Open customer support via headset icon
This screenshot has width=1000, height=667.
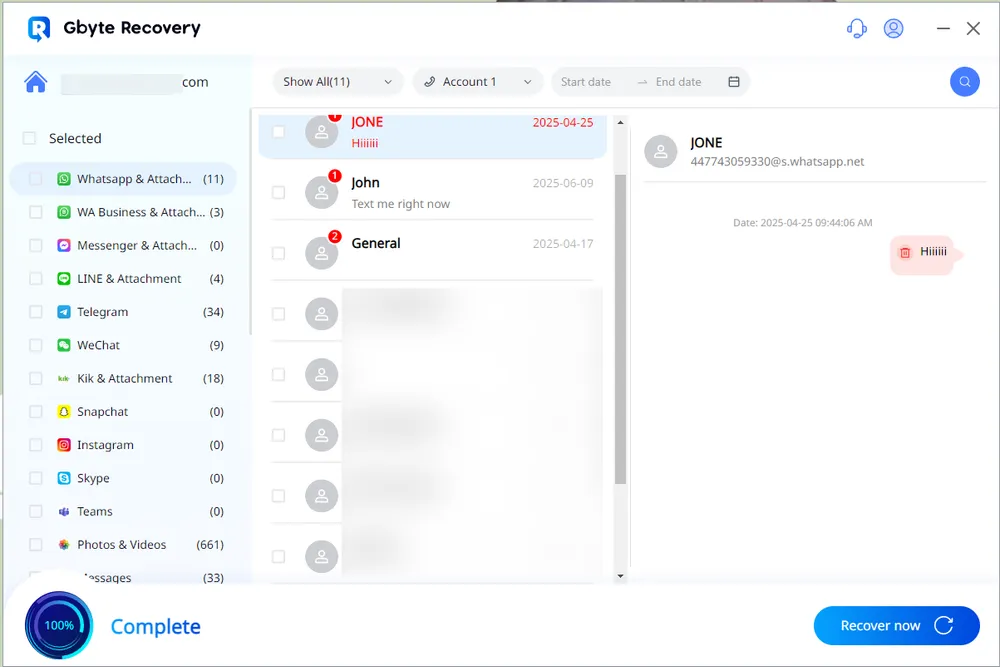click(856, 29)
